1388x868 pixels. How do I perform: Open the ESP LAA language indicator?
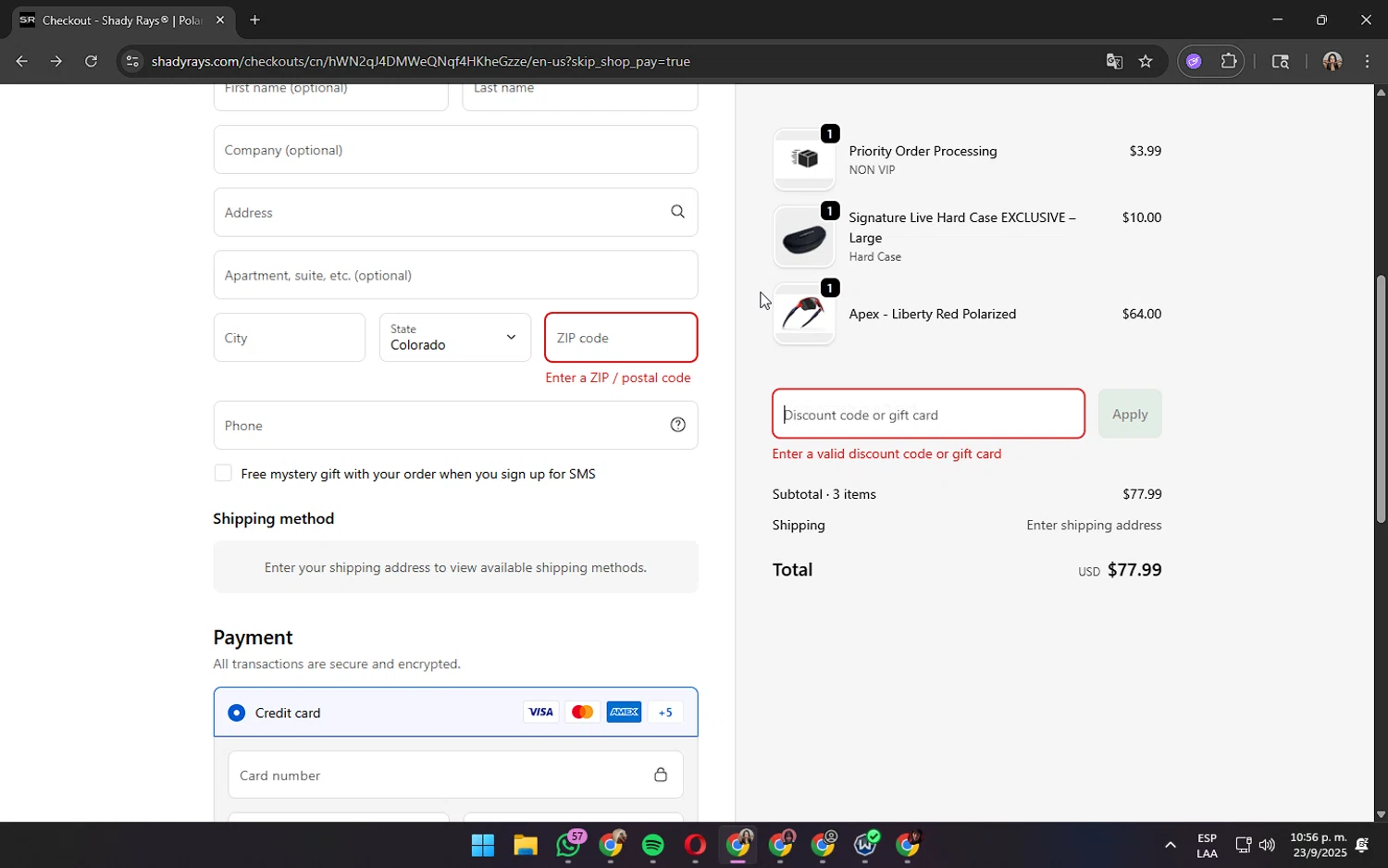1207,845
